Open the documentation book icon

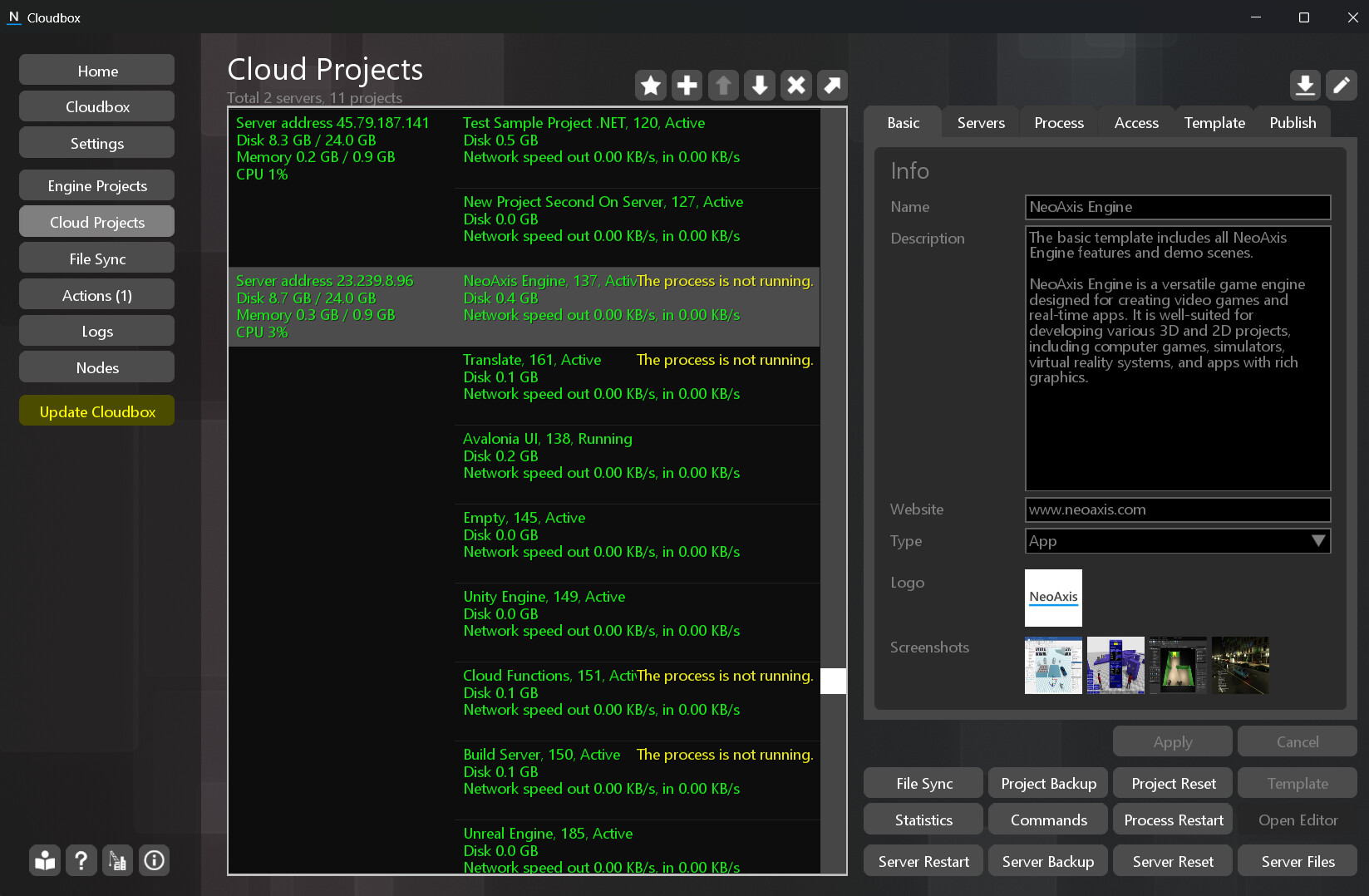[45, 860]
